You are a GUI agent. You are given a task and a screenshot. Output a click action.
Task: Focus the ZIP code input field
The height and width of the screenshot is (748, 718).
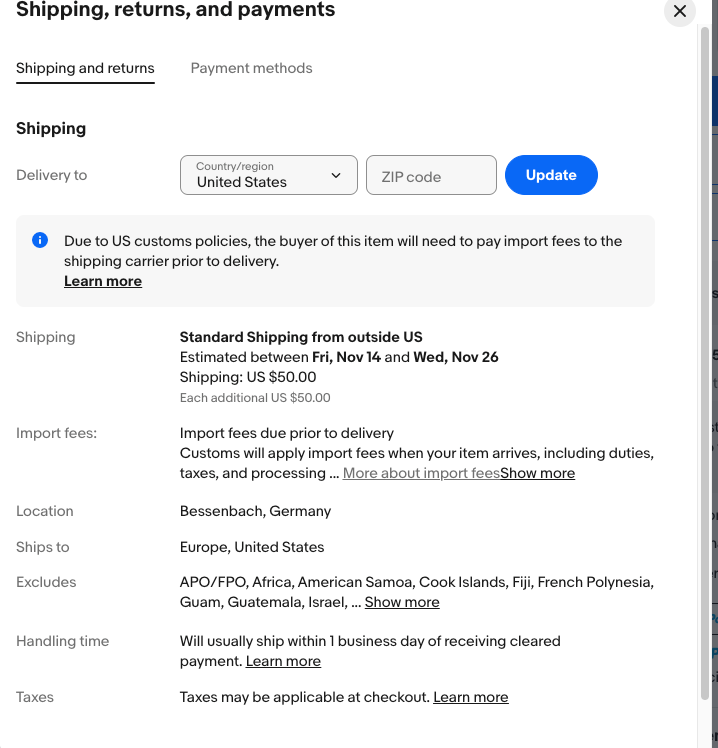431,175
